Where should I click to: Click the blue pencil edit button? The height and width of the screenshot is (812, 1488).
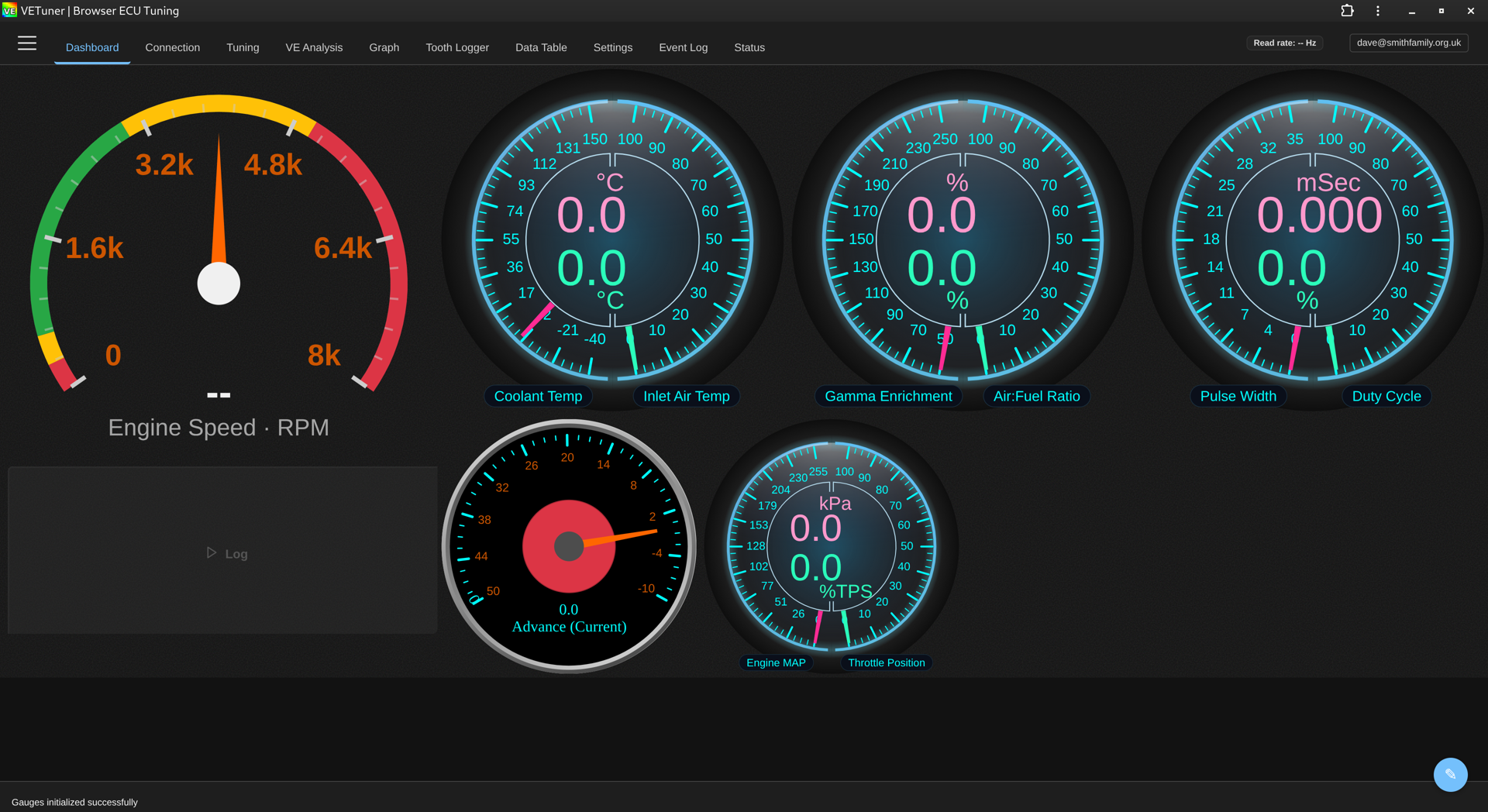(1450, 774)
